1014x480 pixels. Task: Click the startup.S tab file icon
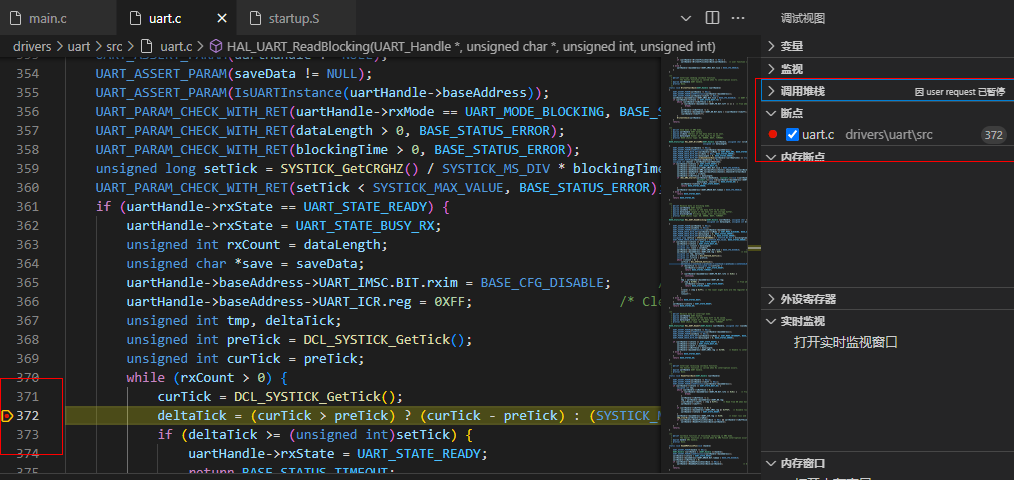tap(255, 18)
